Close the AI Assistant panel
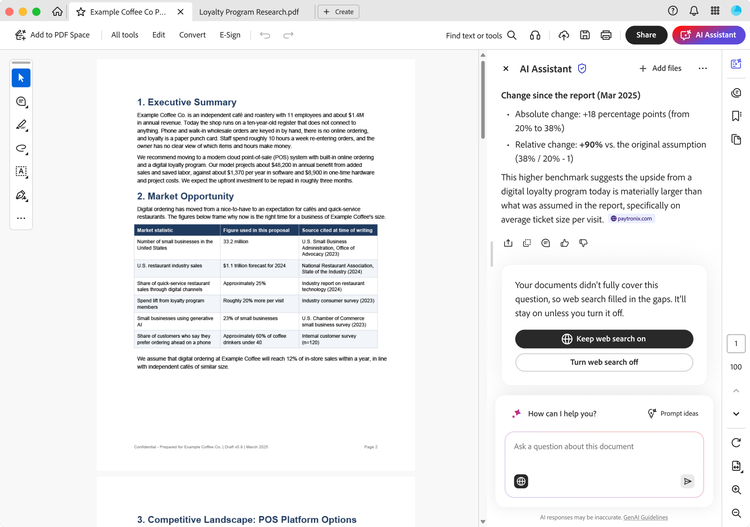The height and width of the screenshot is (527, 750). [506, 68]
